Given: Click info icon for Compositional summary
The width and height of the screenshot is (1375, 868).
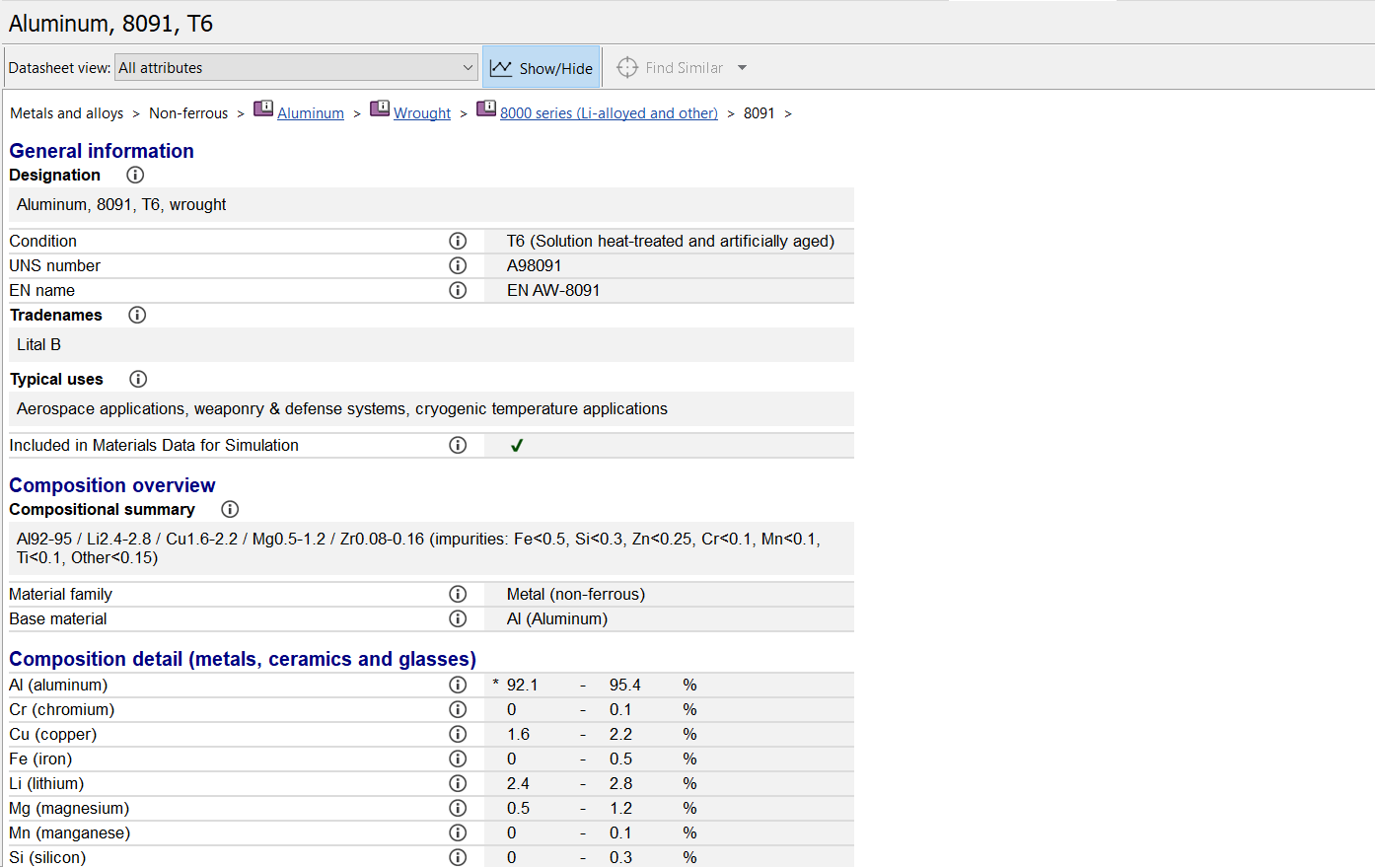Looking at the screenshot, I should pyautogui.click(x=230, y=509).
